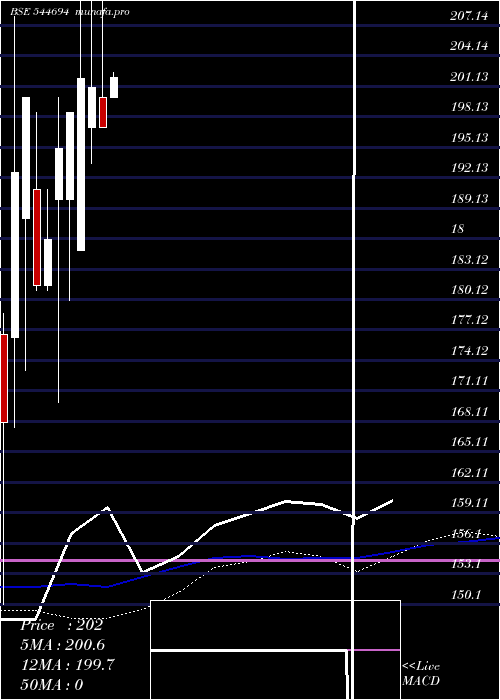The image size is (500, 700).
Task: Select the 165.11 price axis label
Action: click(x=469, y=442)
